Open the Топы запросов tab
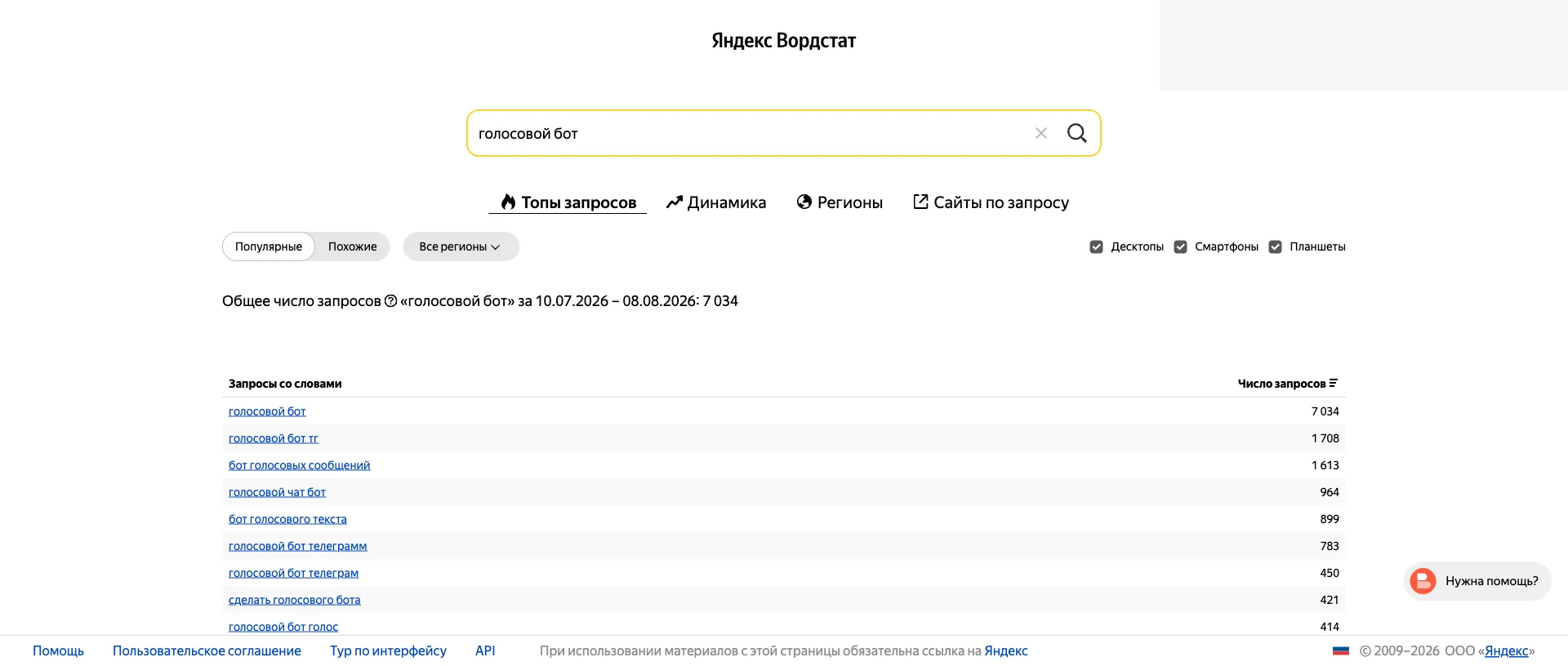 568,202
